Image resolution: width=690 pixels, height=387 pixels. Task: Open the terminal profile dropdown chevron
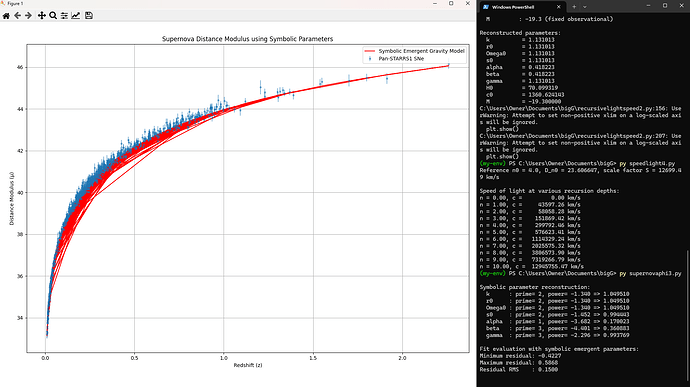coord(585,7)
